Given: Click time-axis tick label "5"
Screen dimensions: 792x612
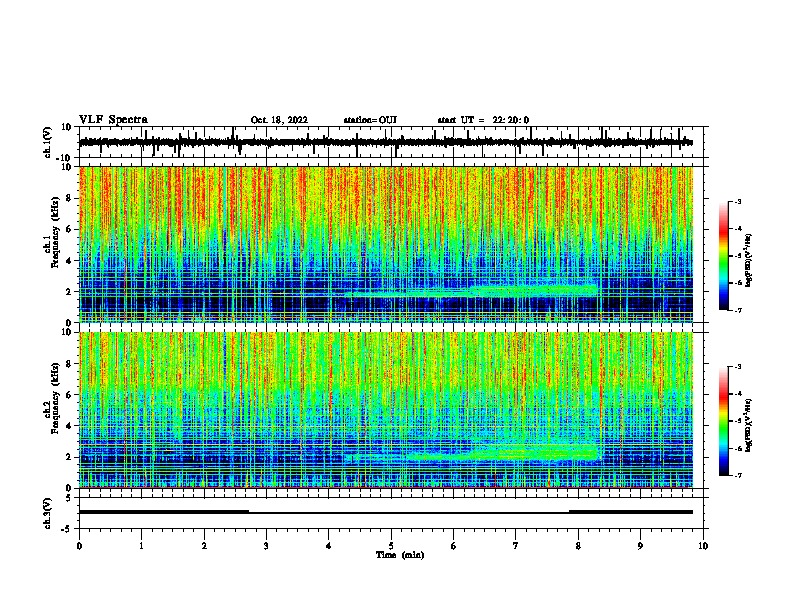Looking at the screenshot, I should point(391,546).
